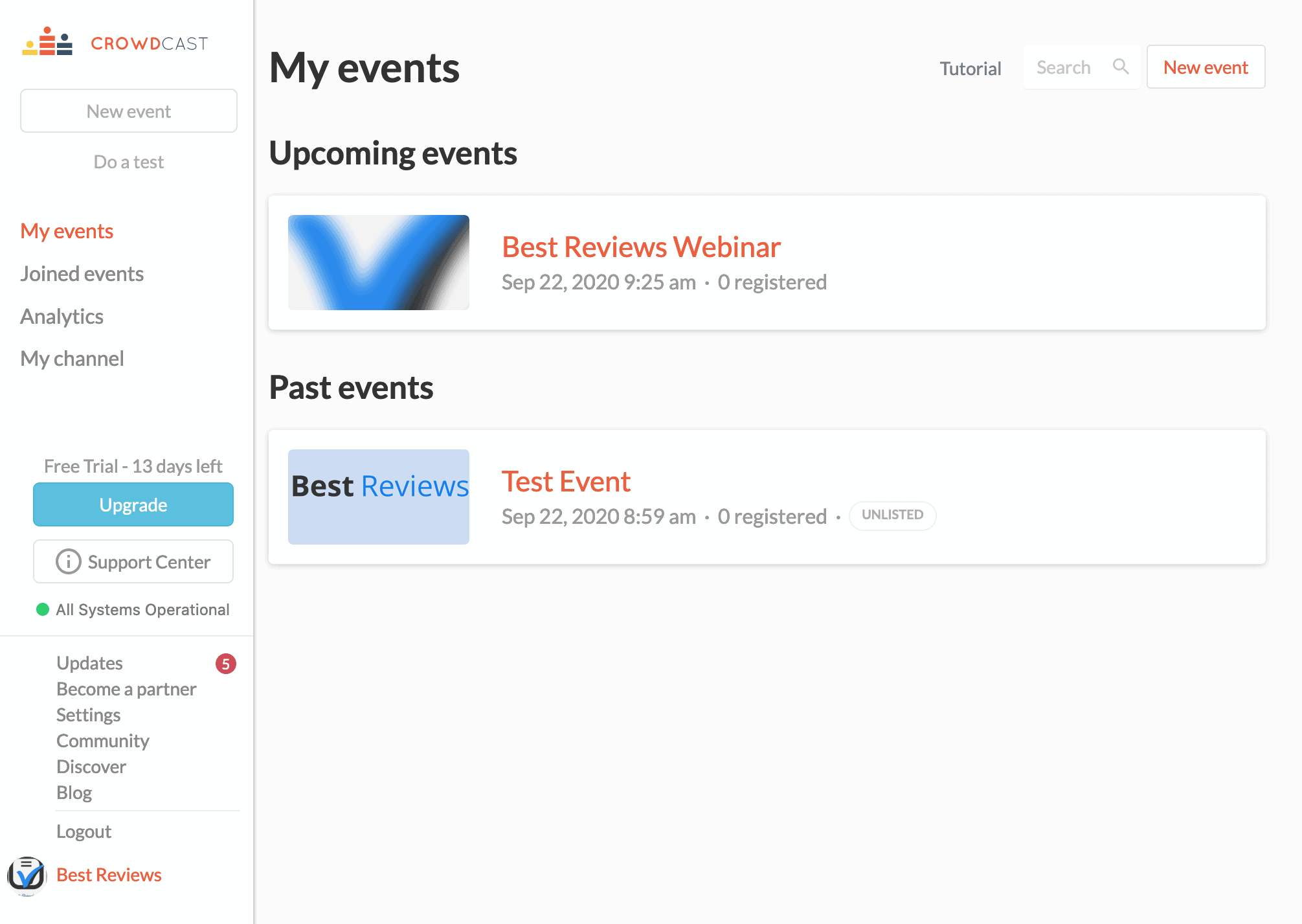The height and width of the screenshot is (924, 1302).
Task: Click the orange New event button
Action: pos(1205,66)
